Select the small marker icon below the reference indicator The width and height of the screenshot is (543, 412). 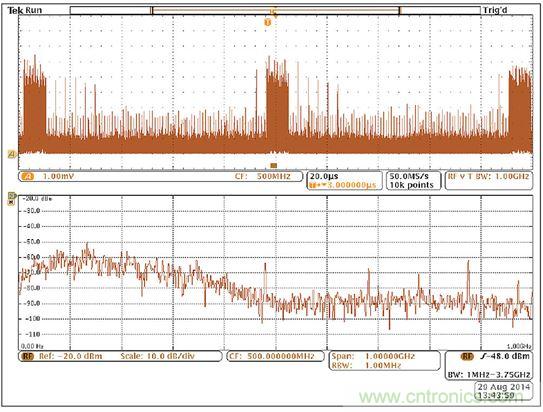pyautogui.click(x=11, y=202)
